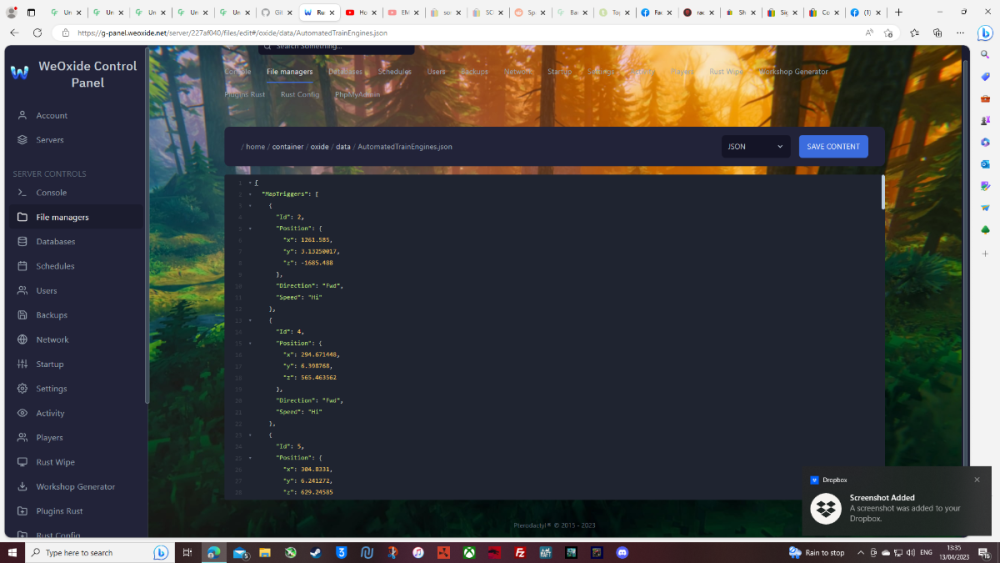Image resolution: width=1000 pixels, height=563 pixels.
Task: Open Windows Start menu
Action: tap(12, 553)
